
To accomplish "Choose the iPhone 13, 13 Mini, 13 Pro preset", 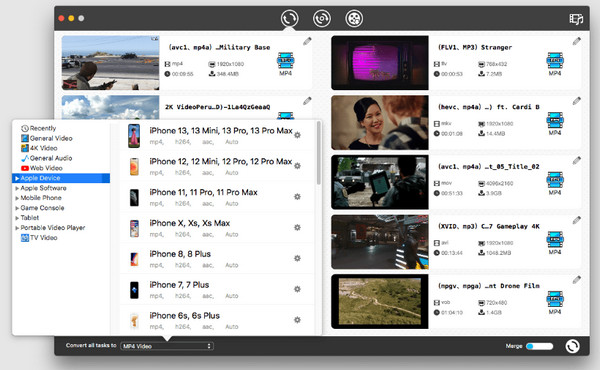I will 217,135.
